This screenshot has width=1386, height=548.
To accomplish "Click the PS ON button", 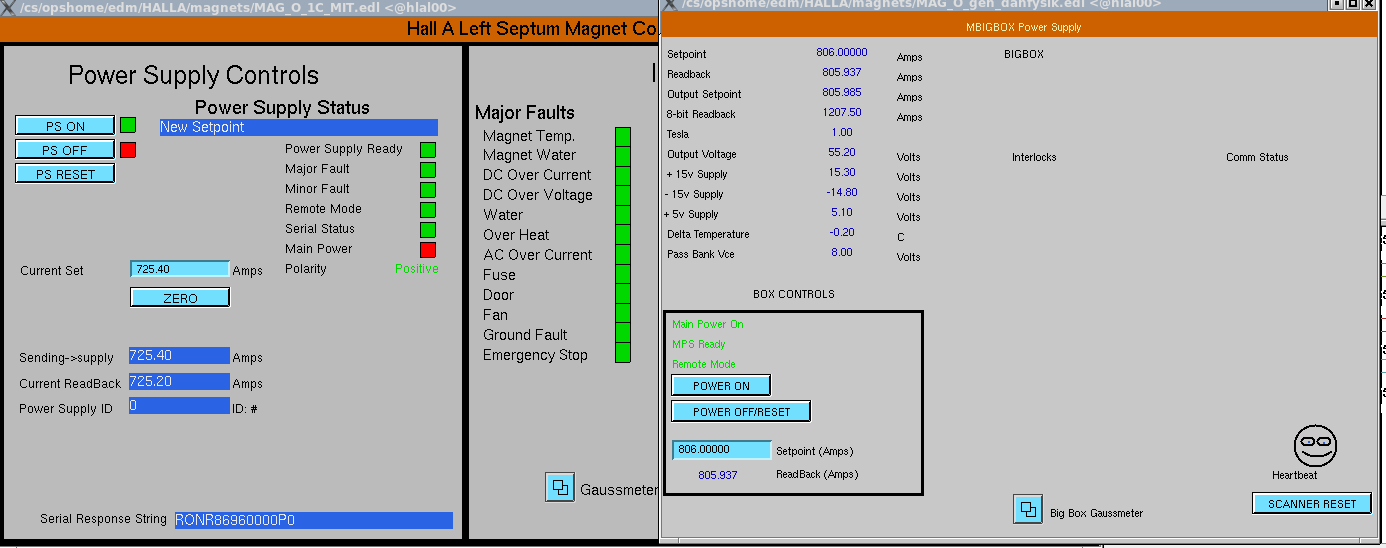I will point(65,126).
